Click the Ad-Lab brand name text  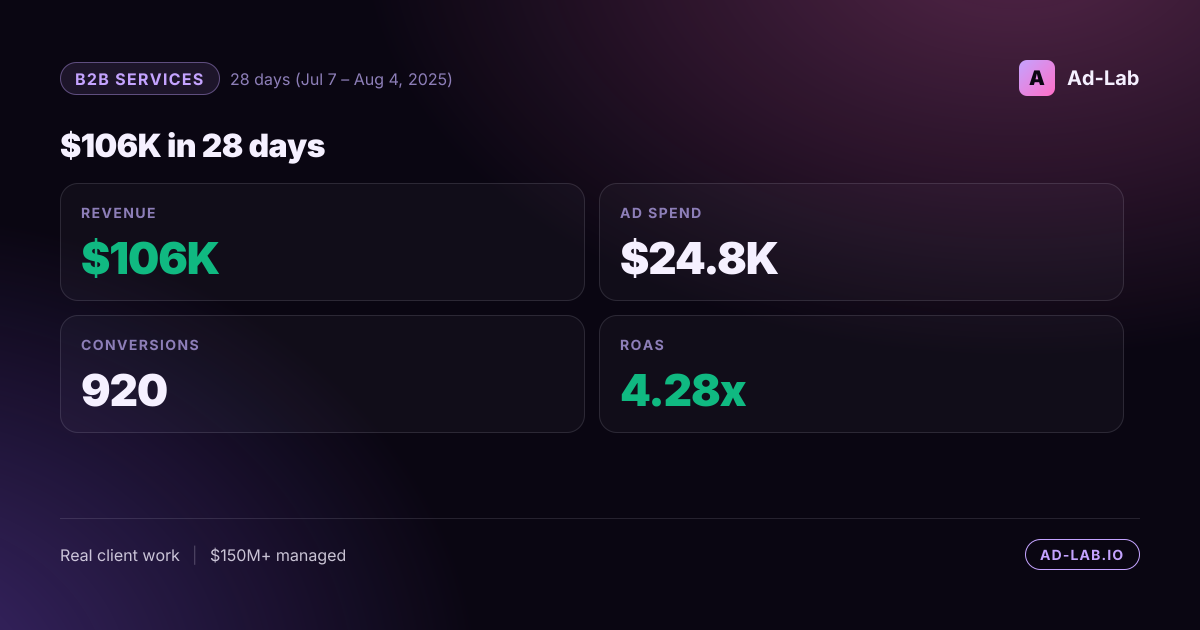click(x=1103, y=78)
